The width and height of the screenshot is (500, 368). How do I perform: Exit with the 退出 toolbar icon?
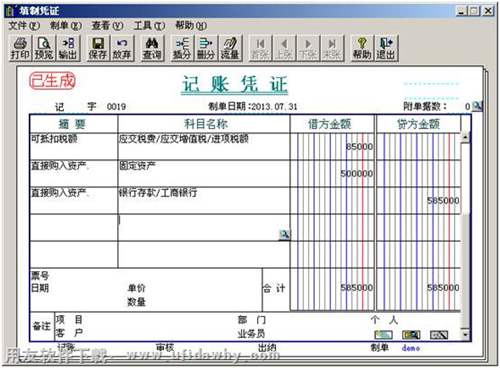point(386,49)
